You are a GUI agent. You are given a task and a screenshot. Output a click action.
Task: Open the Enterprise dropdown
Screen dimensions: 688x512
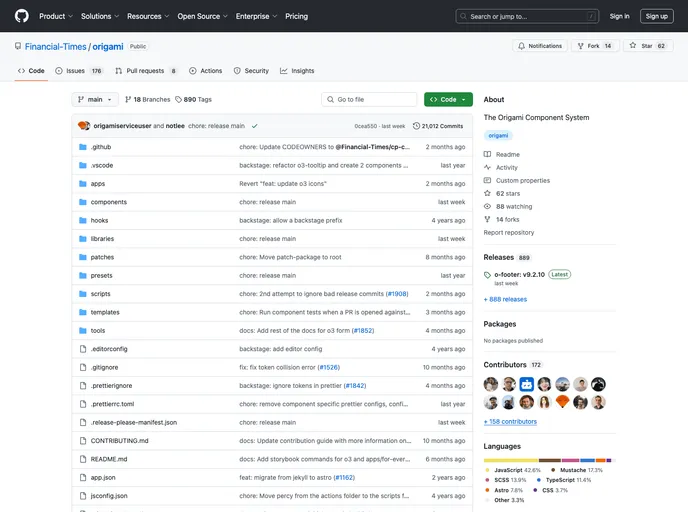click(x=256, y=16)
